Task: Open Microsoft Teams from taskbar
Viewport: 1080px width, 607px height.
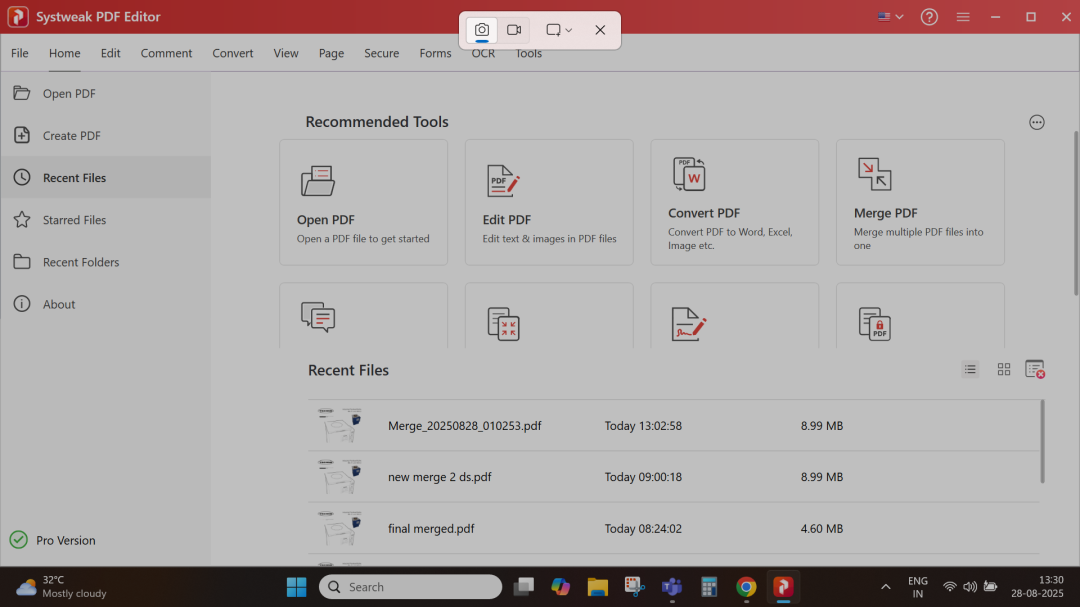Action: point(672,586)
